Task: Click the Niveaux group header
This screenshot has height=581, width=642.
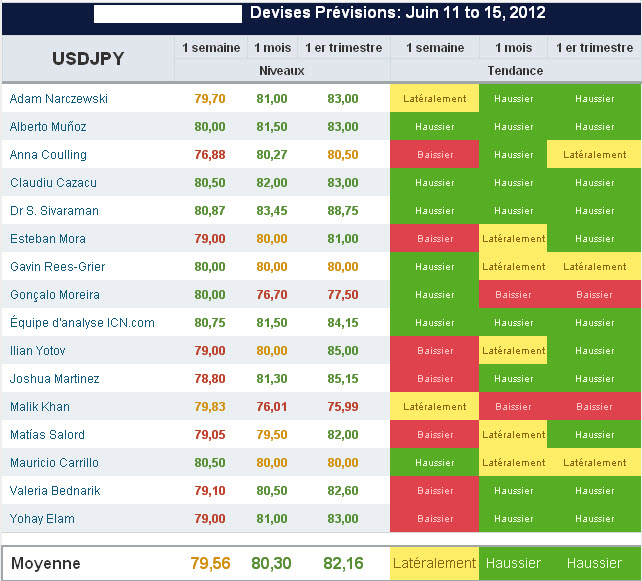Action: pos(282,71)
